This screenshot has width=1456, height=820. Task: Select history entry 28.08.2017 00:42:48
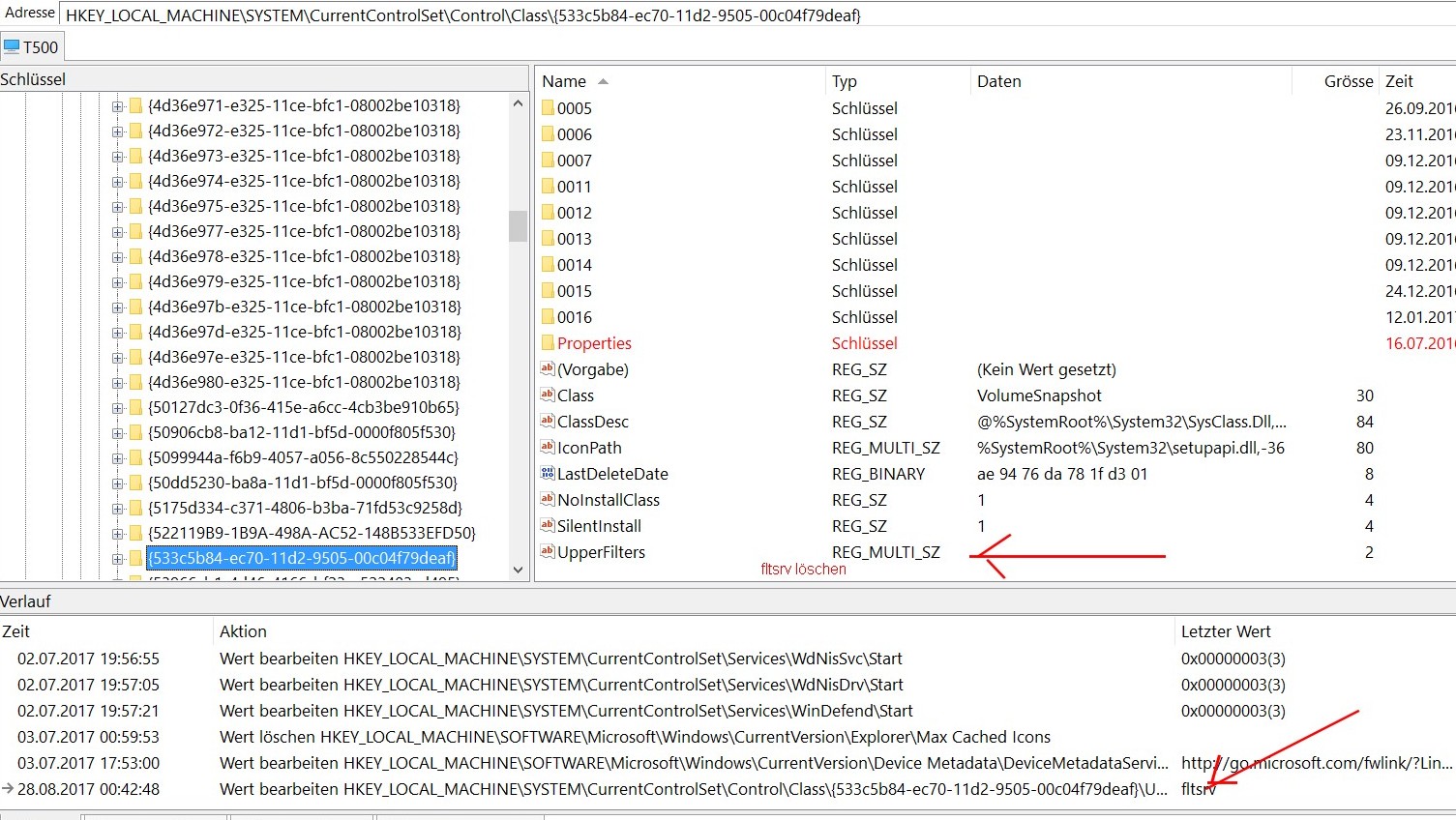728,789
